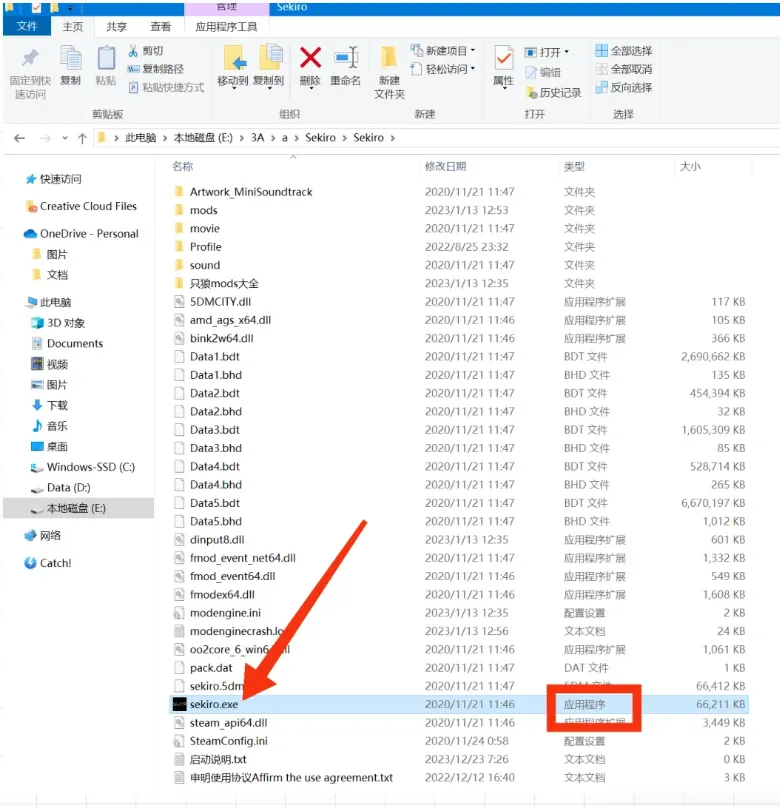This screenshot has width=780, height=808.
Task: Select Data (D:) drive in sidebar
Action: [x=61, y=487]
